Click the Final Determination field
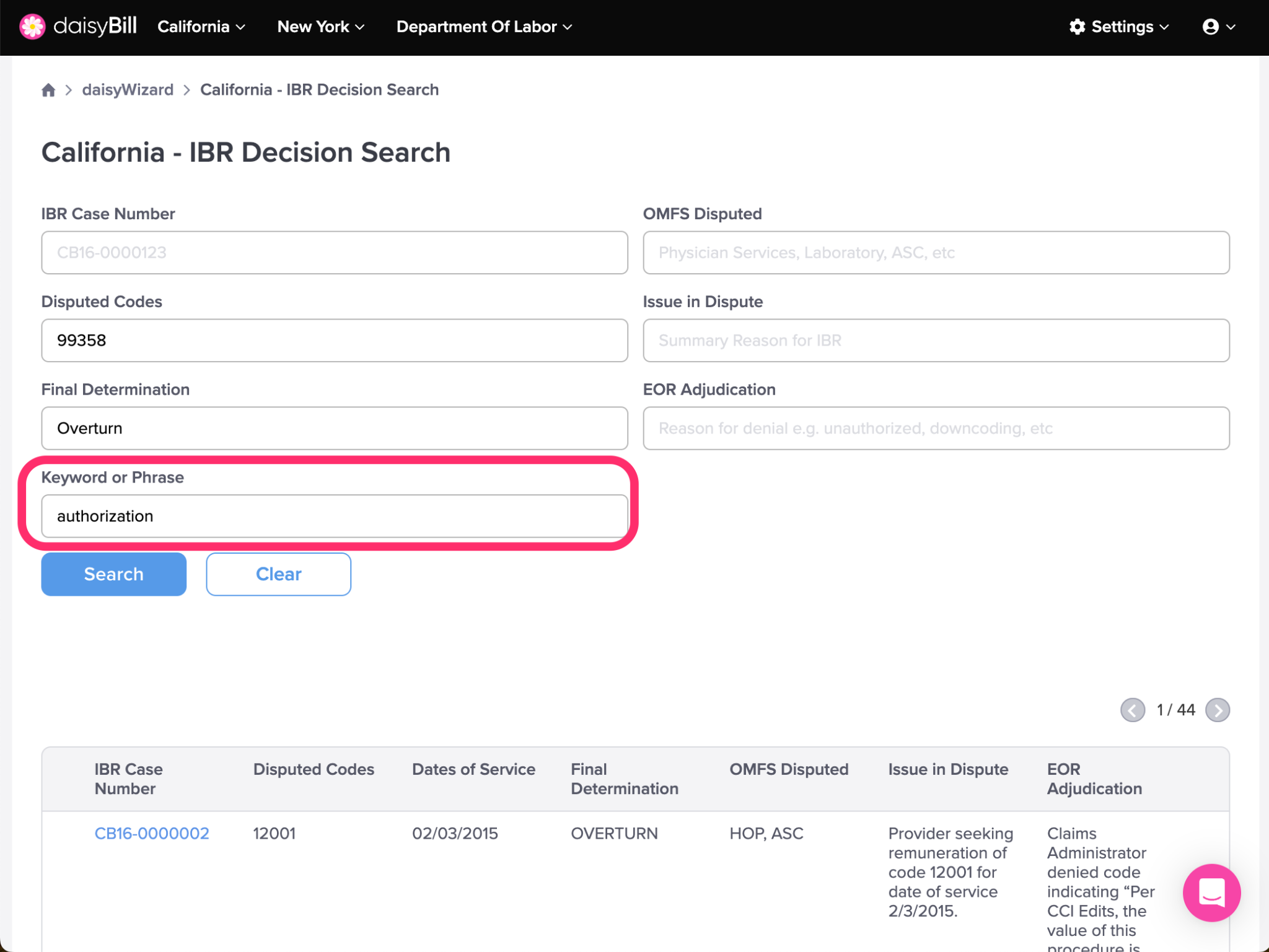The width and height of the screenshot is (1269, 952). click(335, 429)
